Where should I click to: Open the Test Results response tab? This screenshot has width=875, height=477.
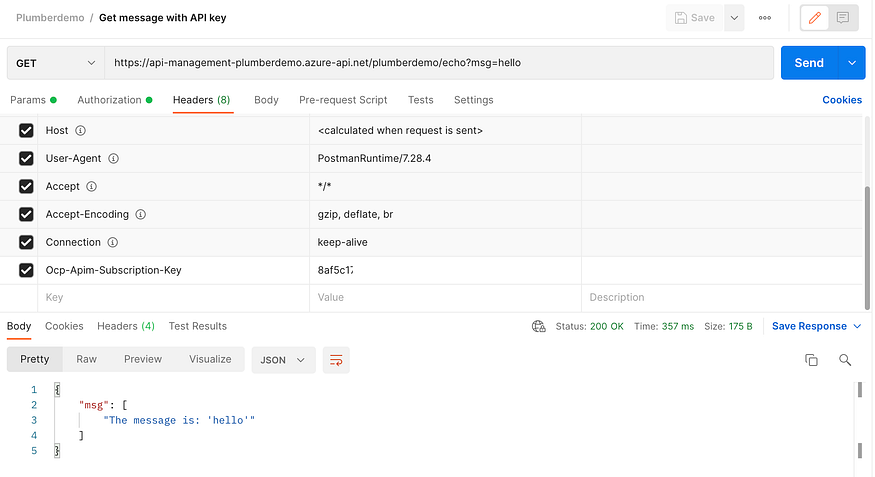(x=198, y=326)
